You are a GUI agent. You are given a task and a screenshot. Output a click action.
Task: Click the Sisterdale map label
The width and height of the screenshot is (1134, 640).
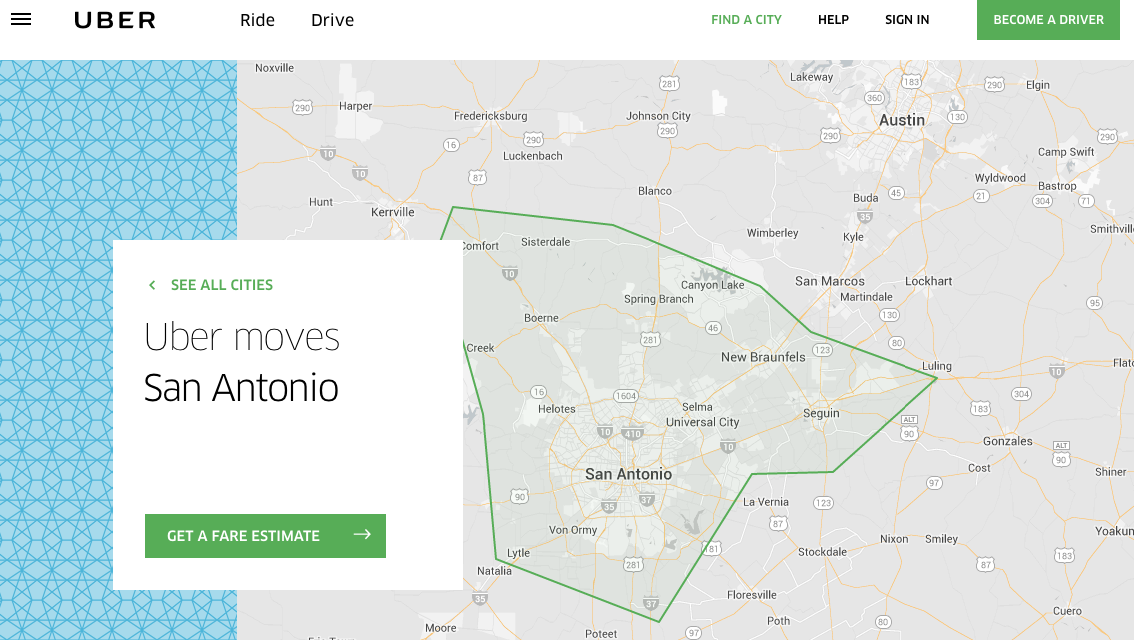[x=545, y=242]
